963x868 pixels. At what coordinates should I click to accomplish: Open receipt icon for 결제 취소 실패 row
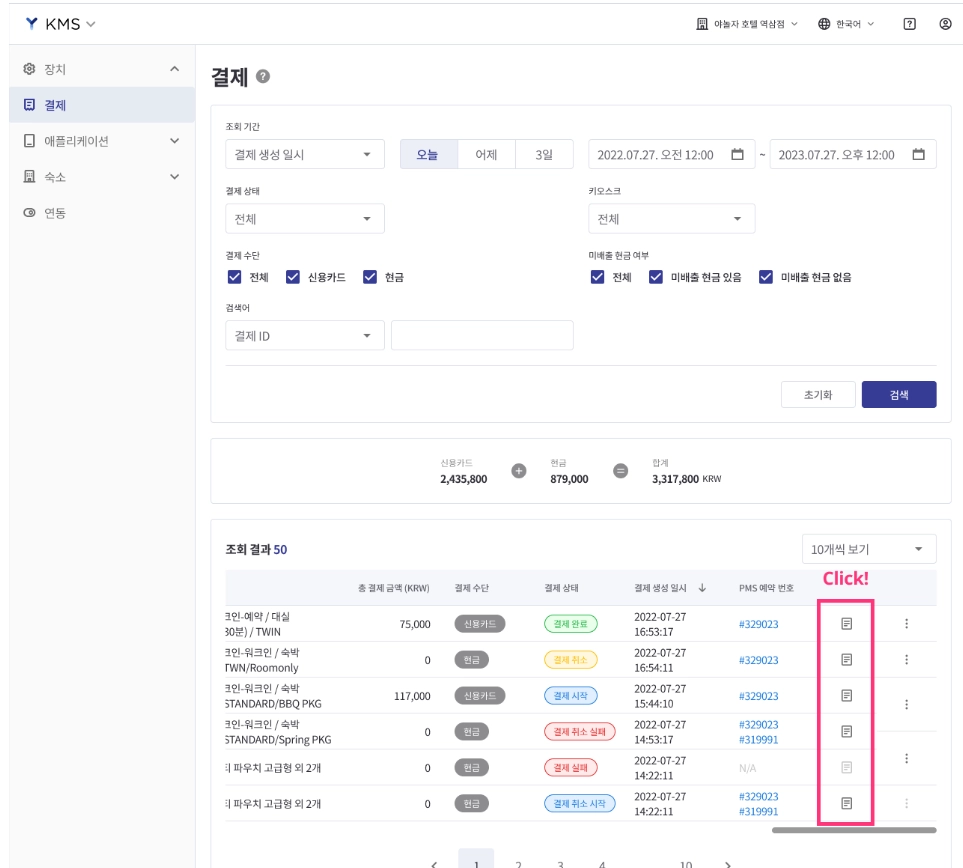coord(846,732)
